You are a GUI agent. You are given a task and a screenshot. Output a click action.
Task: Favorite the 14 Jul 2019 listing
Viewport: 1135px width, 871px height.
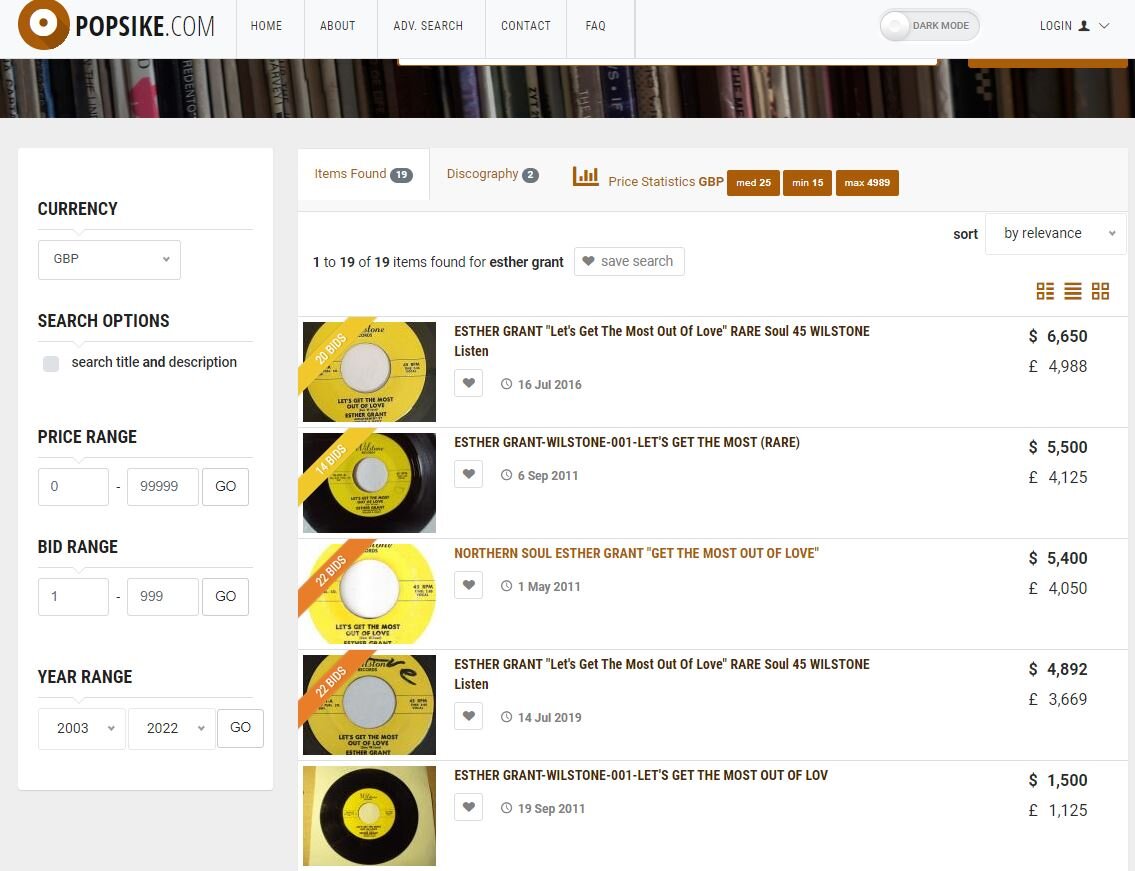tap(468, 716)
